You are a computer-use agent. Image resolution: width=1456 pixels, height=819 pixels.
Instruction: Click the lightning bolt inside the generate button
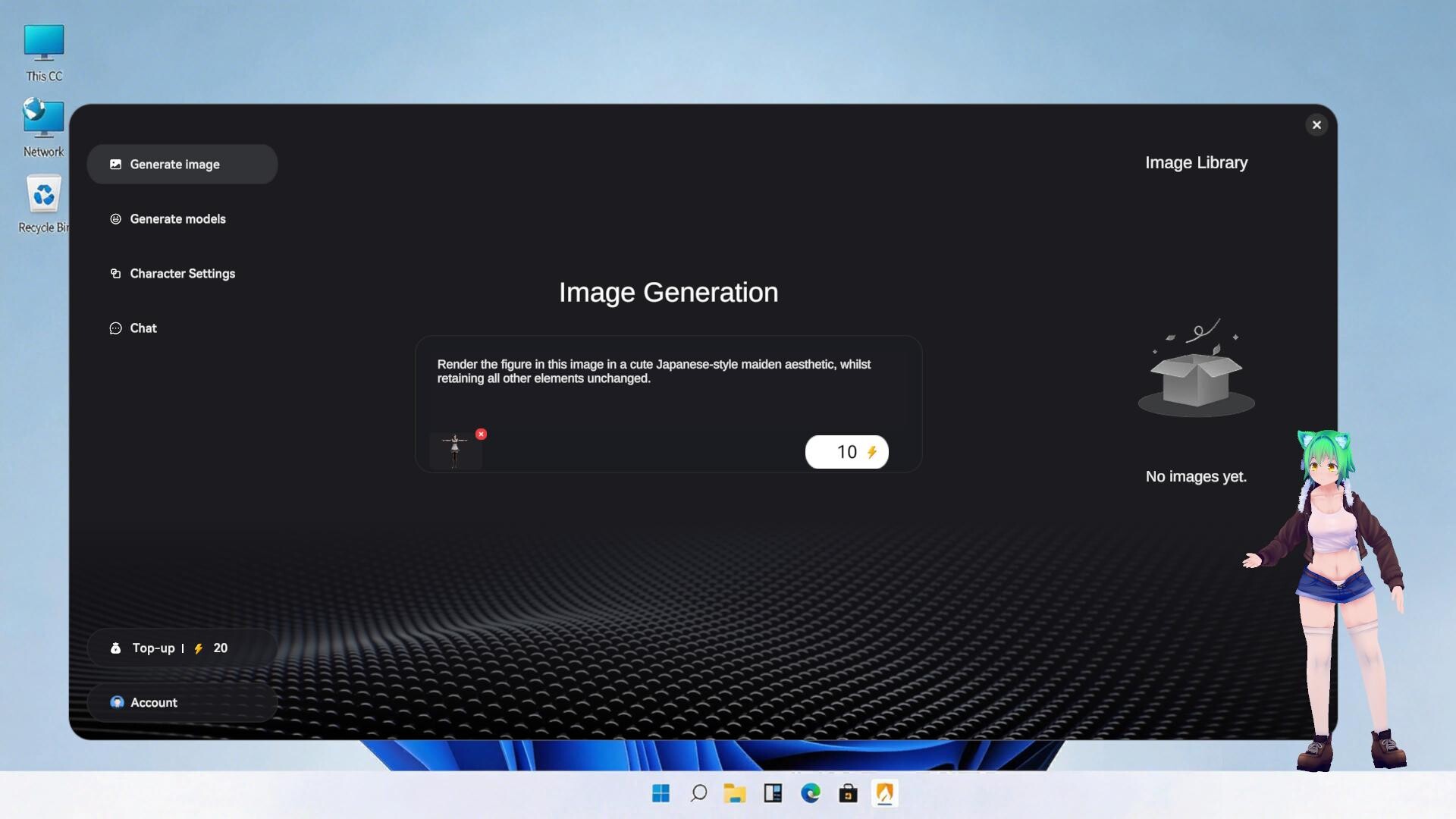tap(871, 451)
